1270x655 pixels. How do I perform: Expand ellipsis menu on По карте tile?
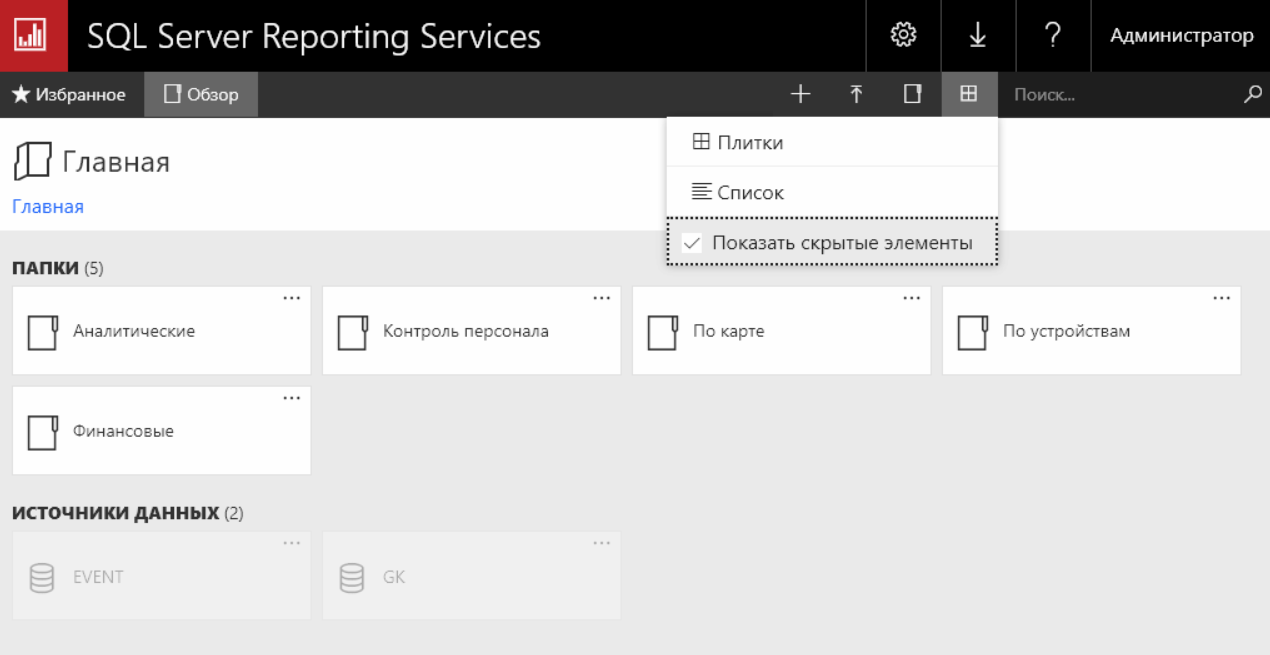pyautogui.click(x=911, y=298)
